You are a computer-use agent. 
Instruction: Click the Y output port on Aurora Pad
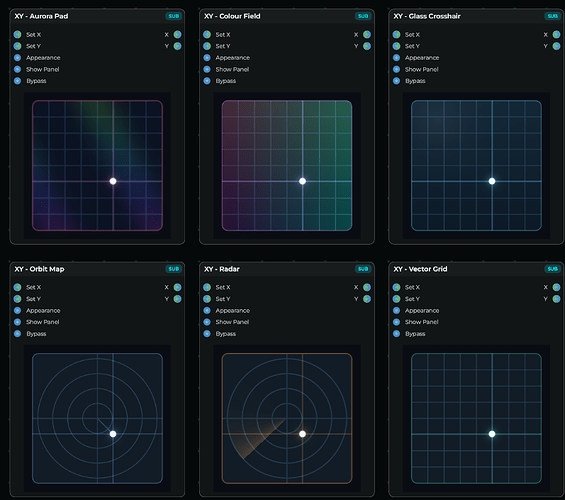[178, 46]
